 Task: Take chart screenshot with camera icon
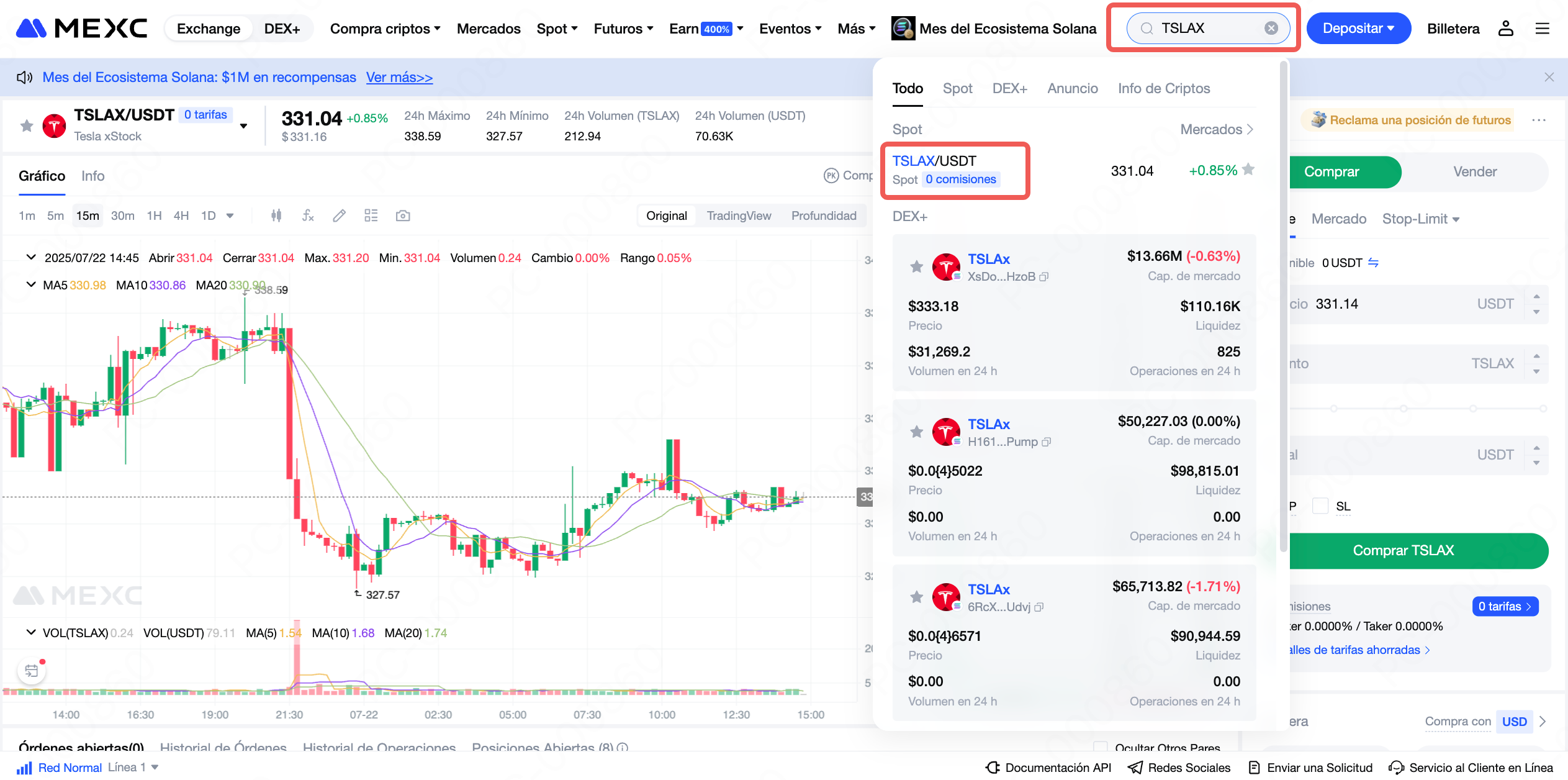pyautogui.click(x=403, y=215)
